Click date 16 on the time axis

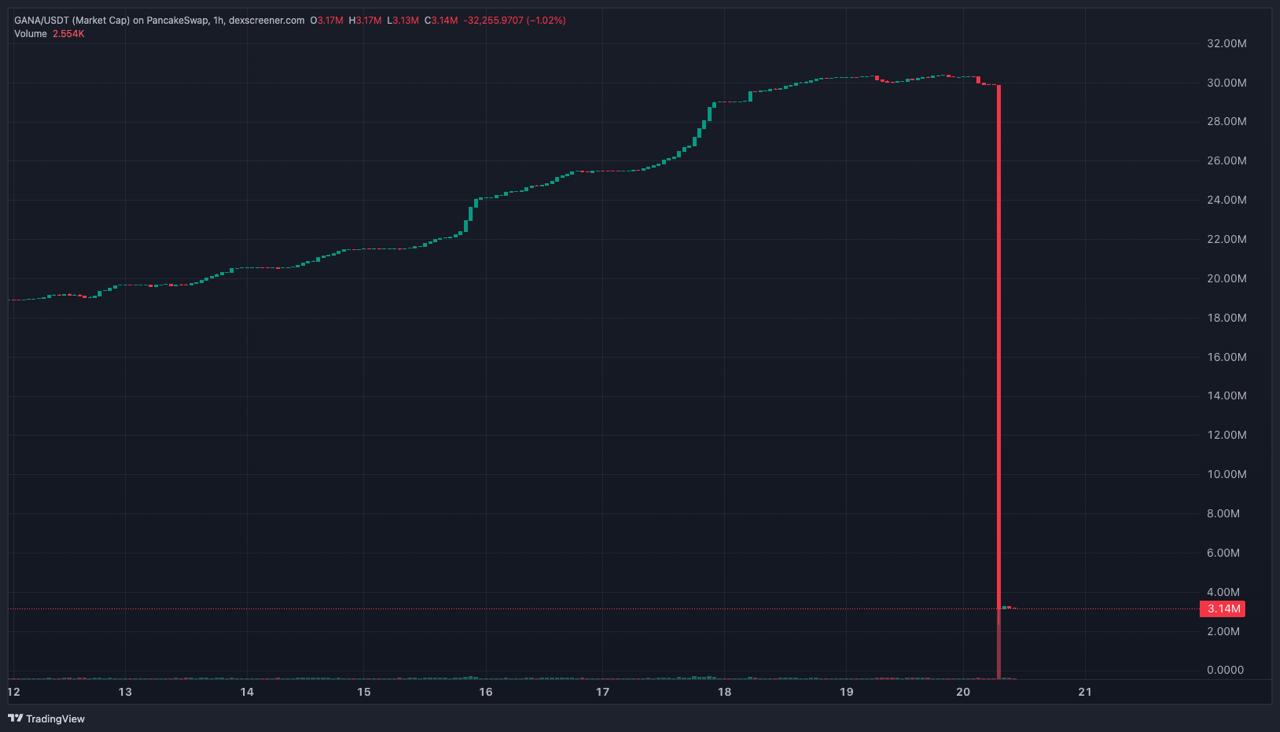point(485,692)
